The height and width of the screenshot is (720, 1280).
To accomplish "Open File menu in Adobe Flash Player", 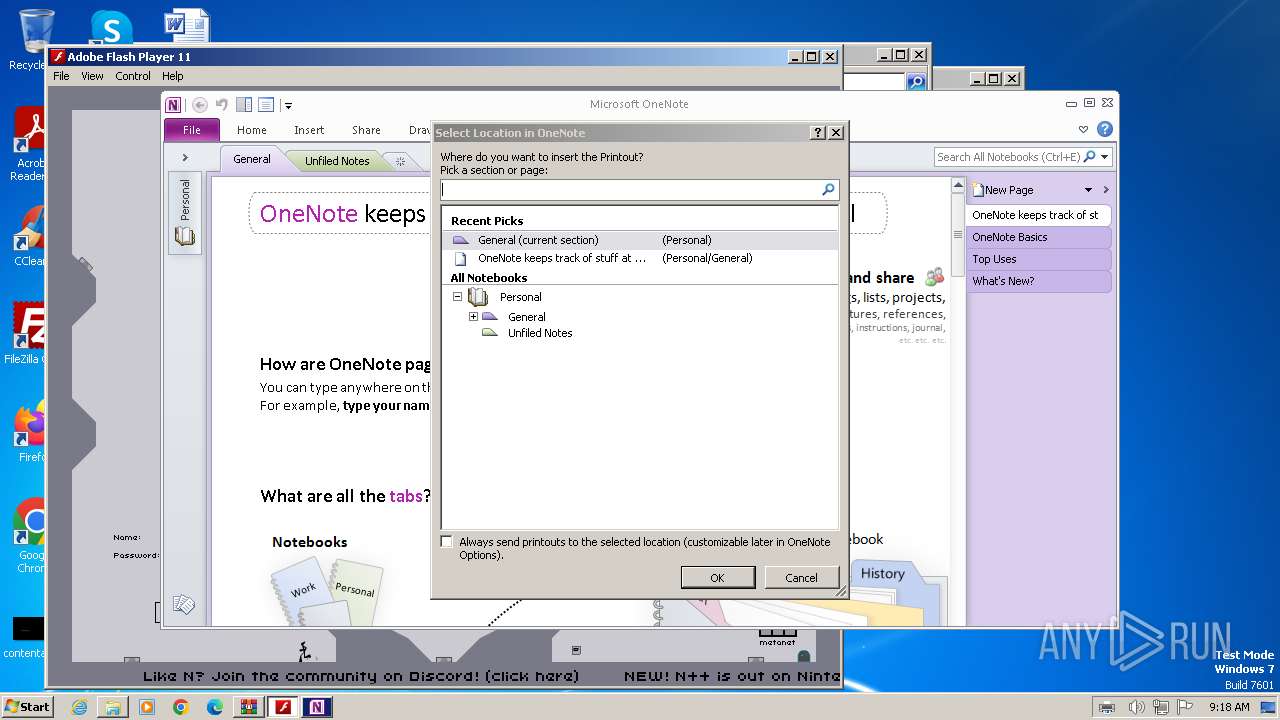I will tap(61, 76).
